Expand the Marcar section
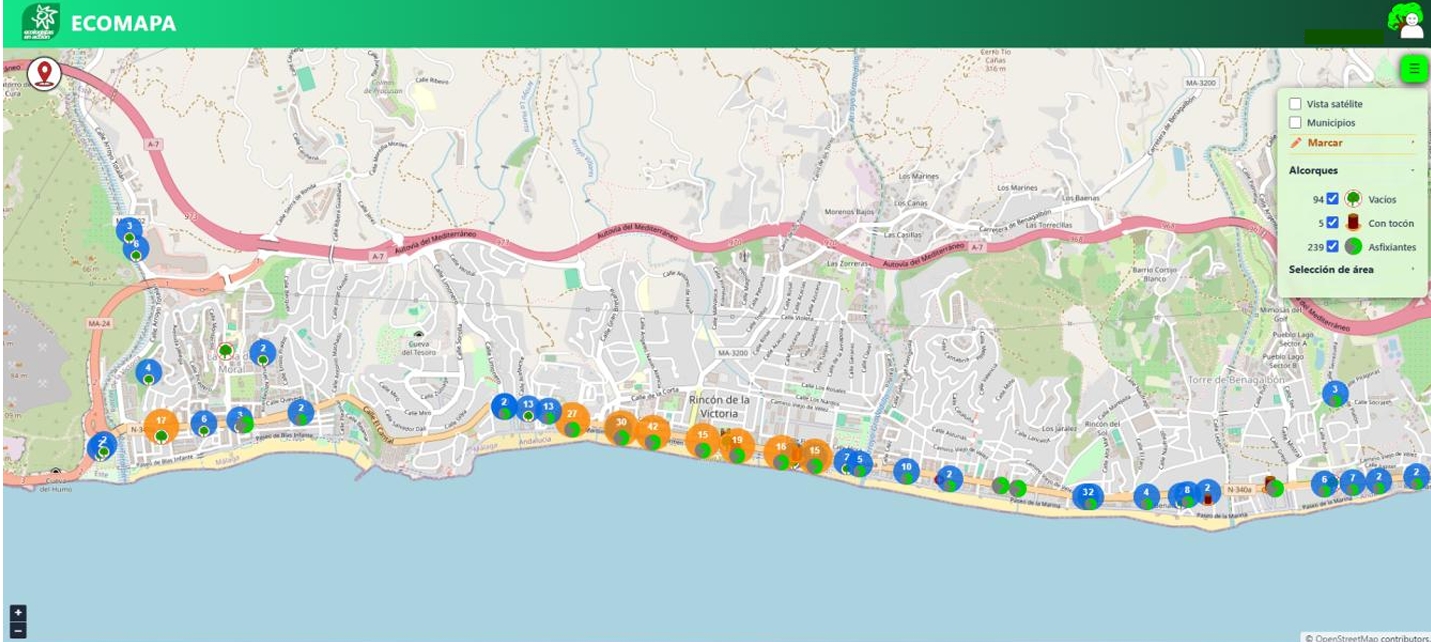1431x642 pixels. coord(1353,143)
